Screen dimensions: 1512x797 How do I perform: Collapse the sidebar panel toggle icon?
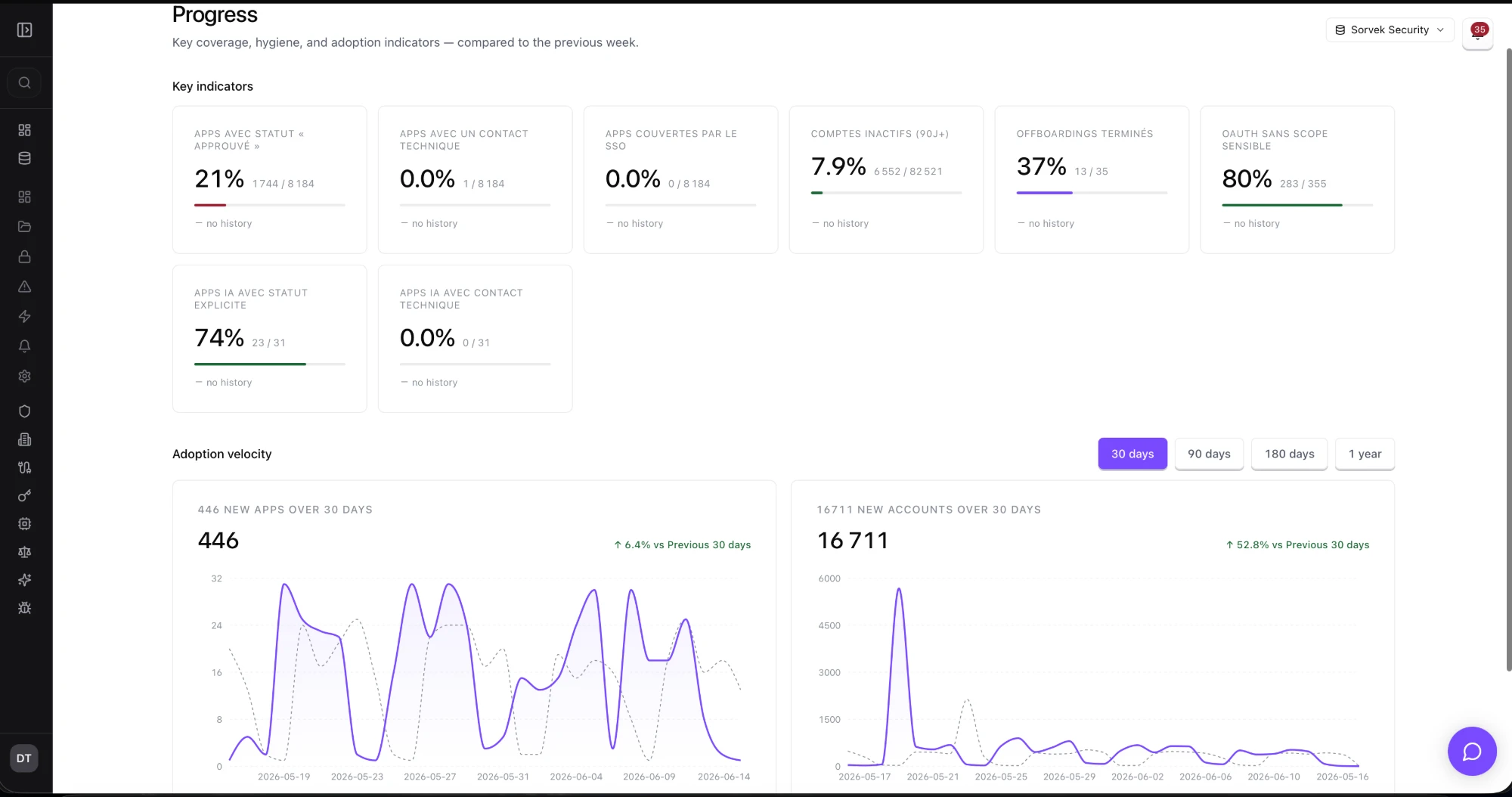(24, 29)
